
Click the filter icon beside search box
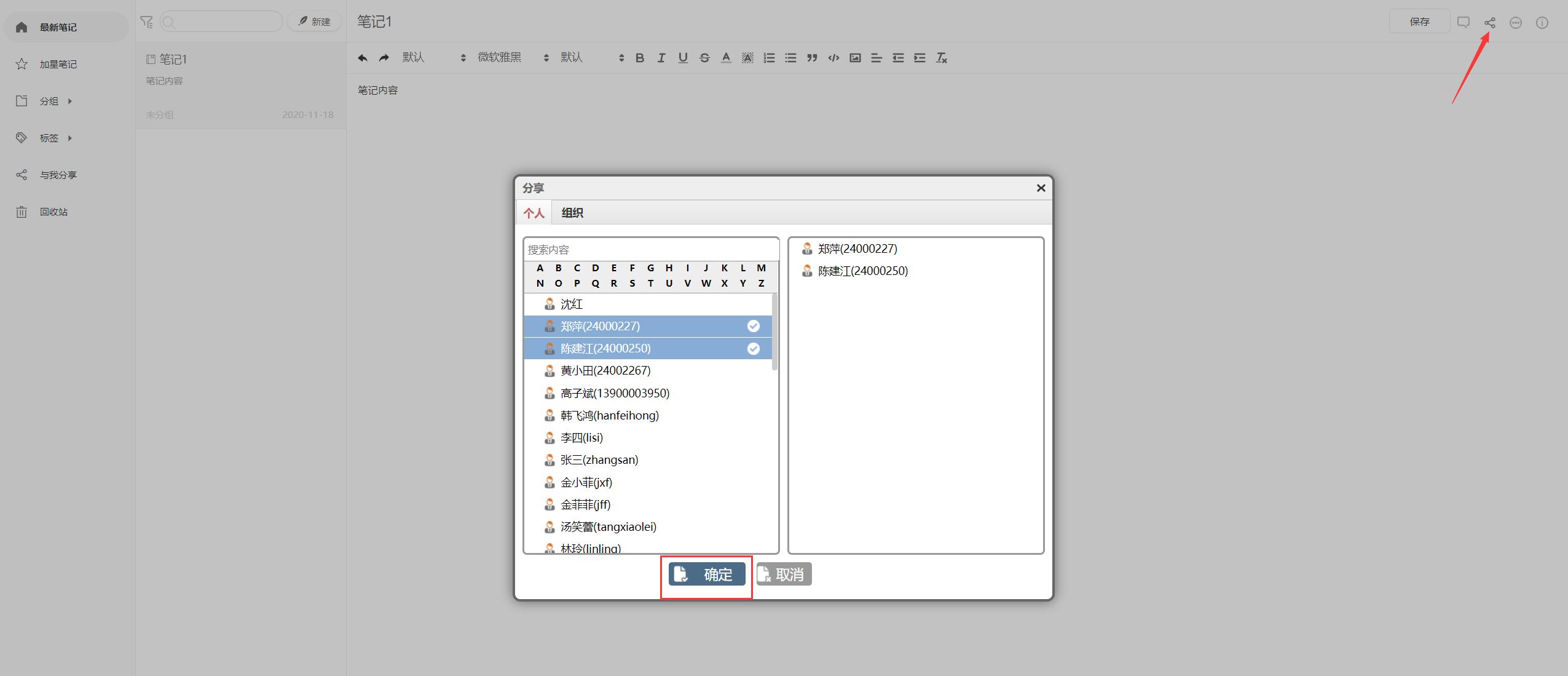pos(146,22)
